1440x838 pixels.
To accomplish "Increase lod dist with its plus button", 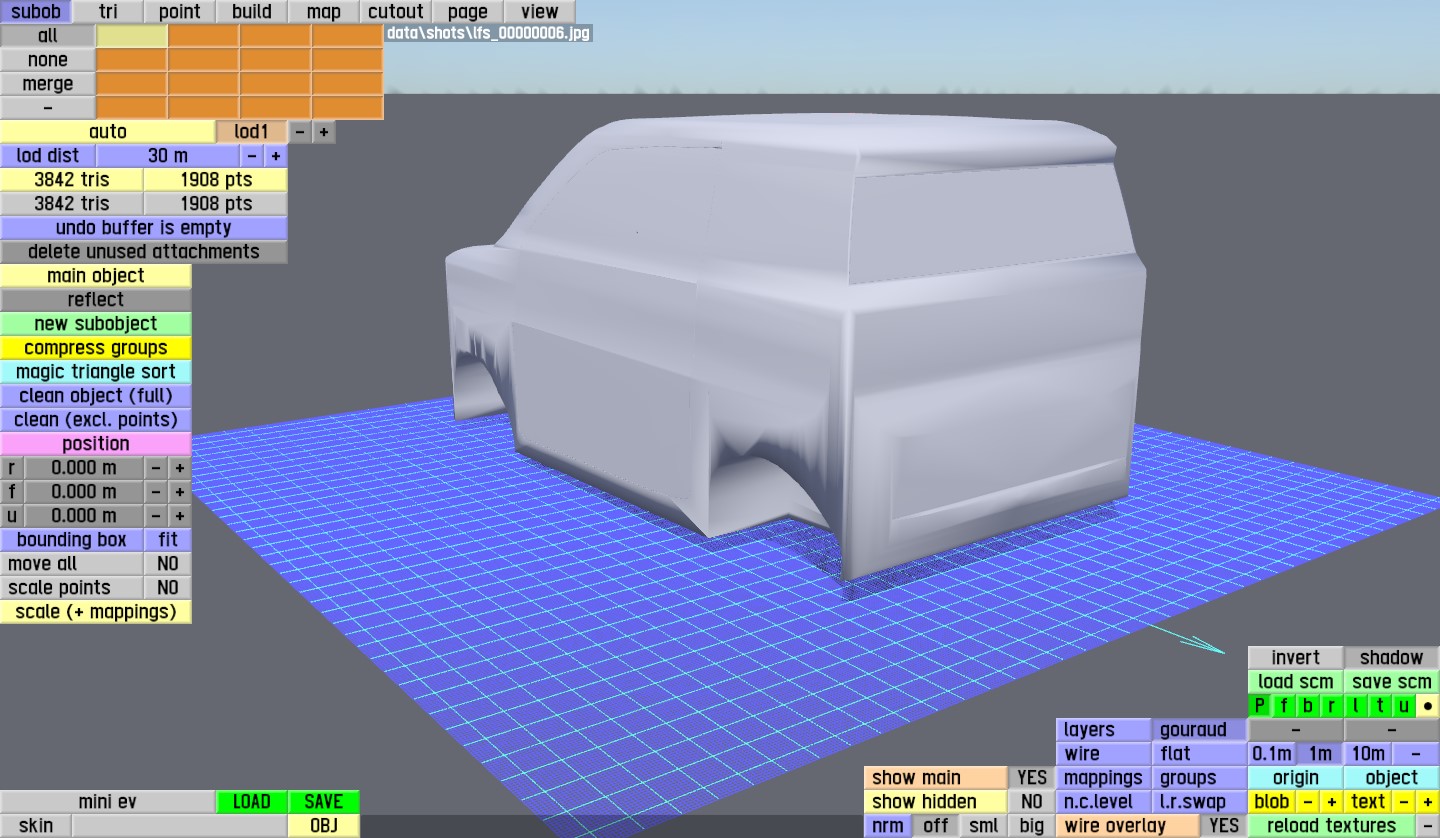I will point(276,156).
